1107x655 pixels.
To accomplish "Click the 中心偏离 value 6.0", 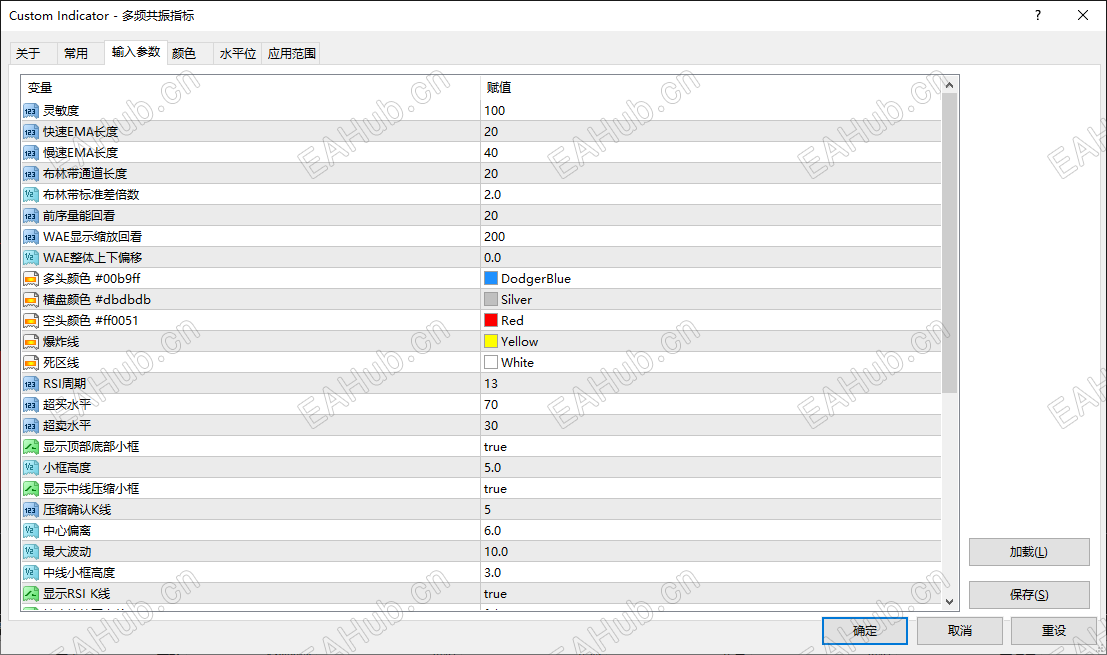I will click(x=493, y=531).
